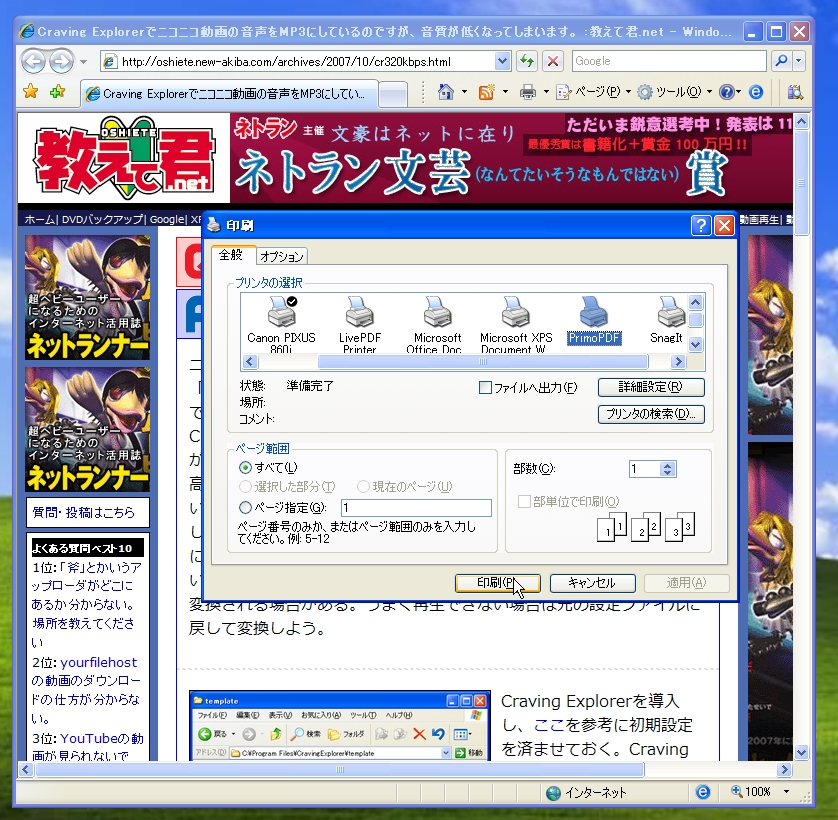The image size is (838, 820).
Task: Click the キャンセル button
Action: 593,583
